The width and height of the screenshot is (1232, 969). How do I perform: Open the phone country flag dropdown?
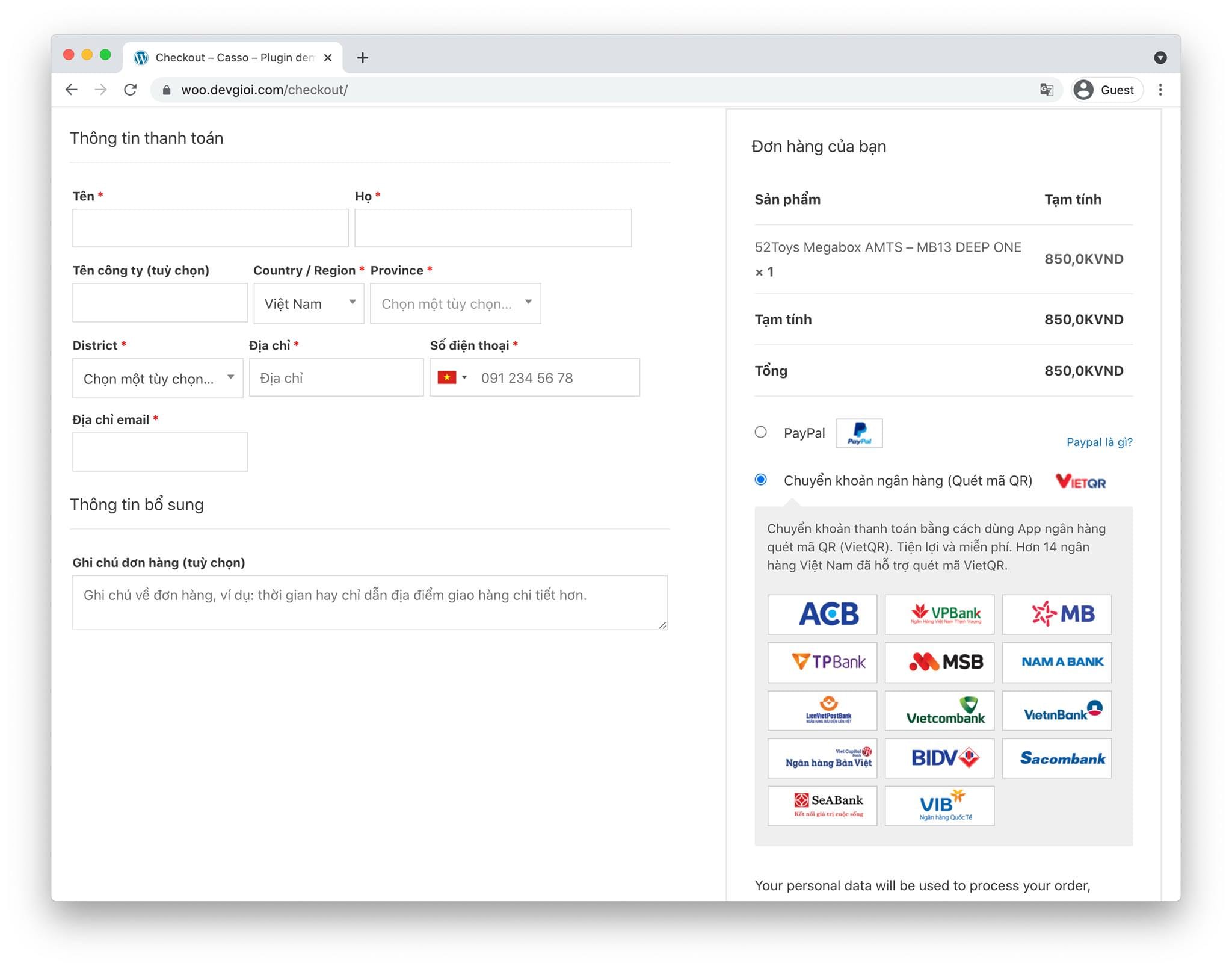[x=452, y=377]
